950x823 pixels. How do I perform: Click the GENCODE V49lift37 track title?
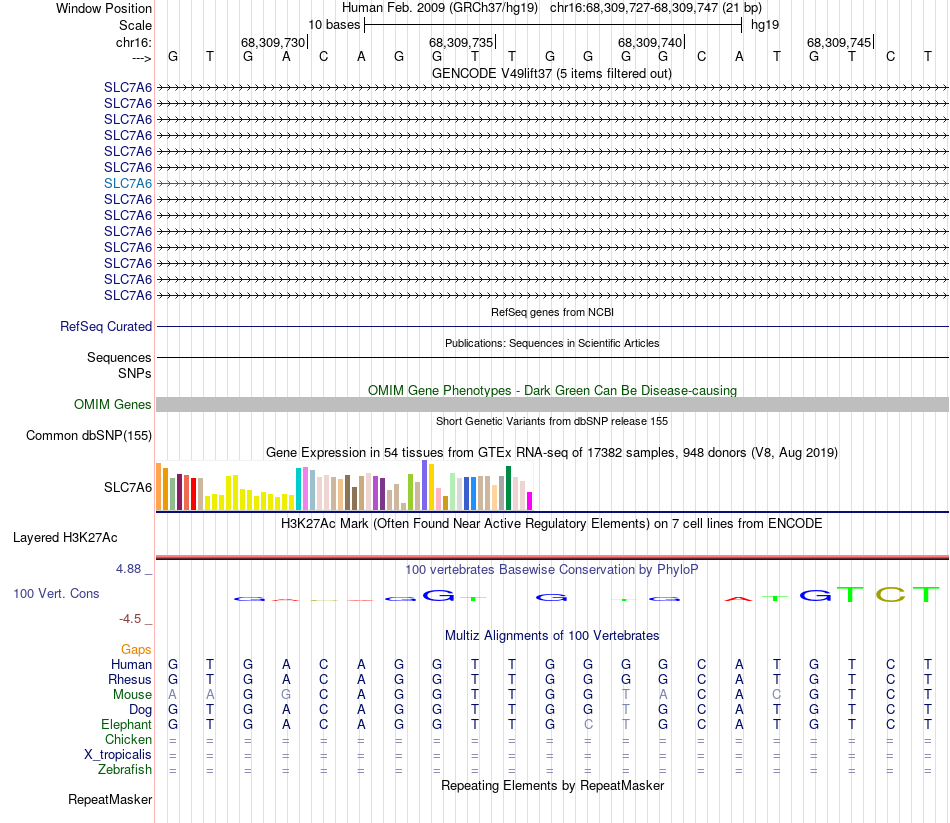tap(552, 73)
